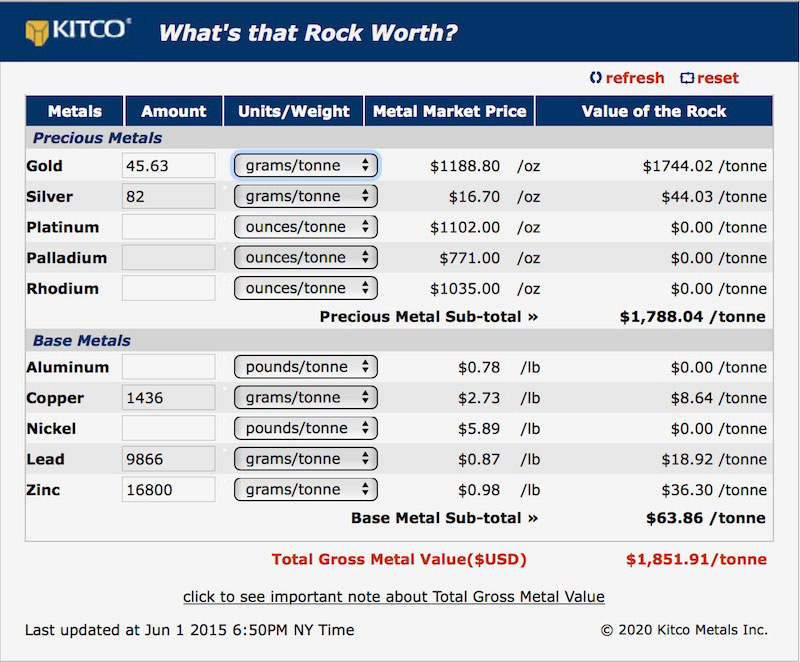Click the Value of the Rock header

coord(654,111)
